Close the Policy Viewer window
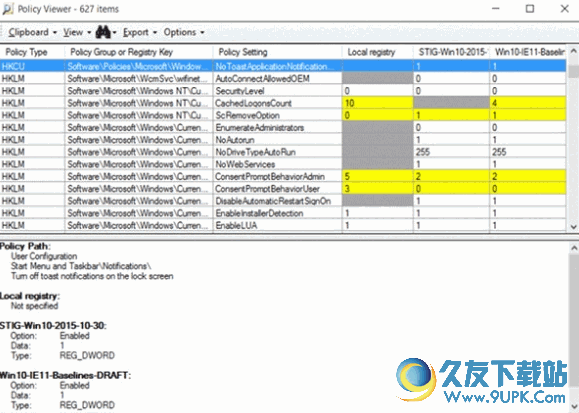 coord(565,8)
